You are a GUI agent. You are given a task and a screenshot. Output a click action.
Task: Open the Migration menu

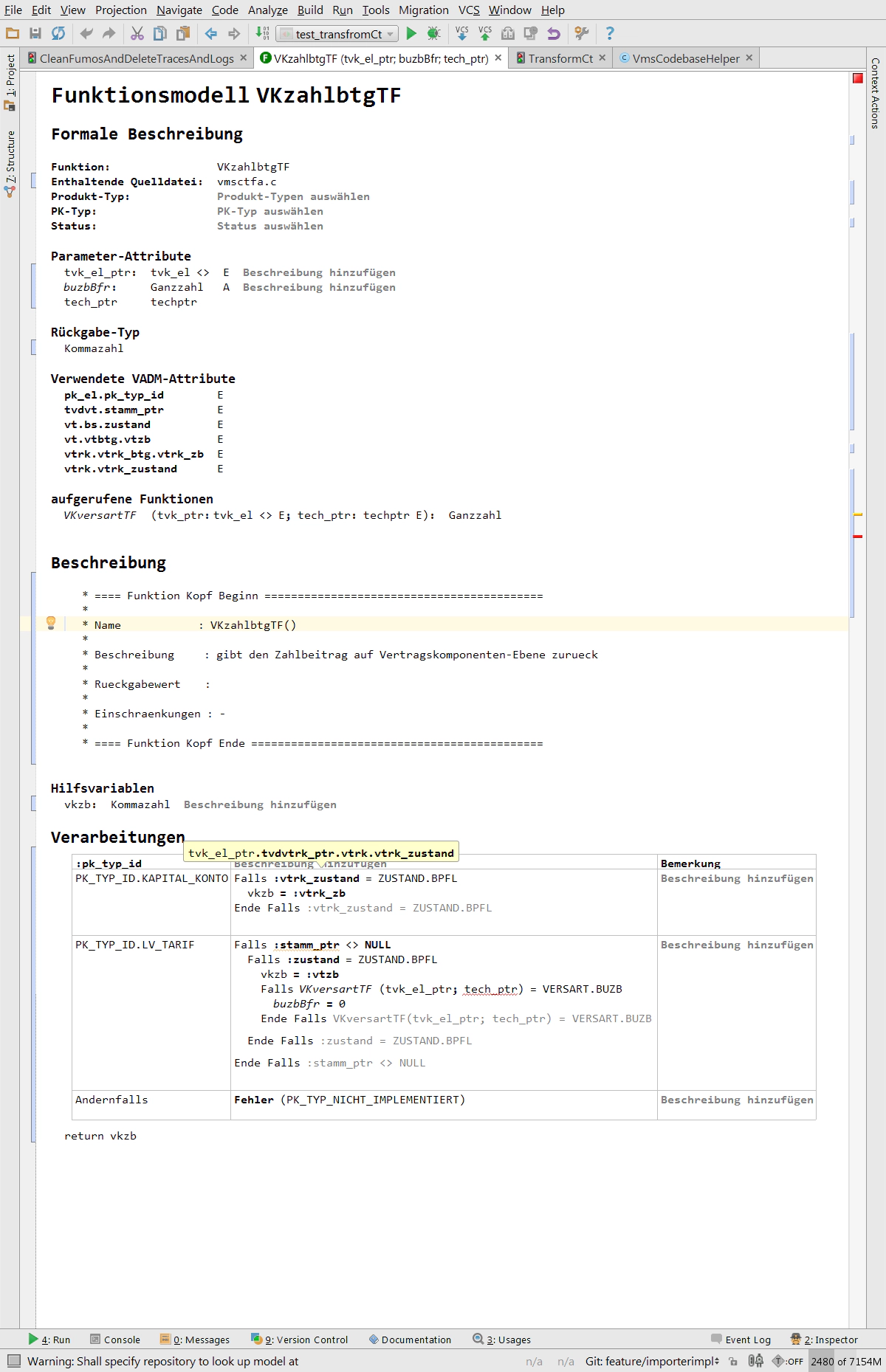tap(424, 10)
